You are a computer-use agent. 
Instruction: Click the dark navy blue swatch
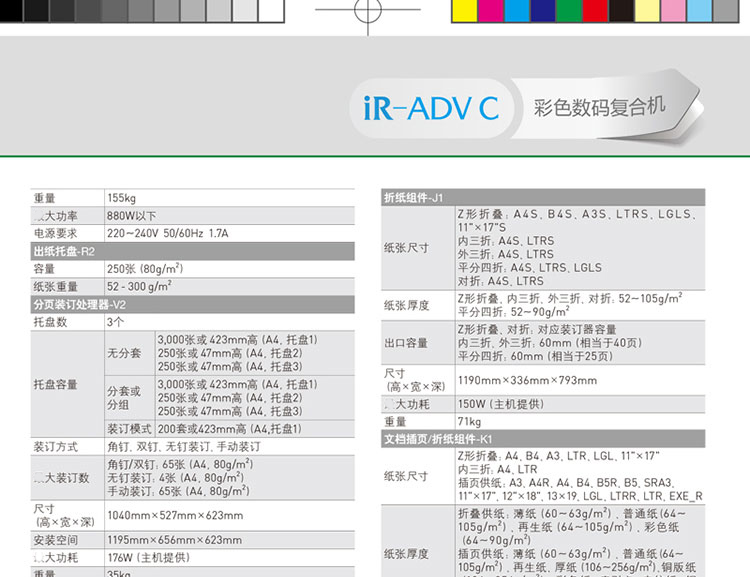(x=543, y=11)
